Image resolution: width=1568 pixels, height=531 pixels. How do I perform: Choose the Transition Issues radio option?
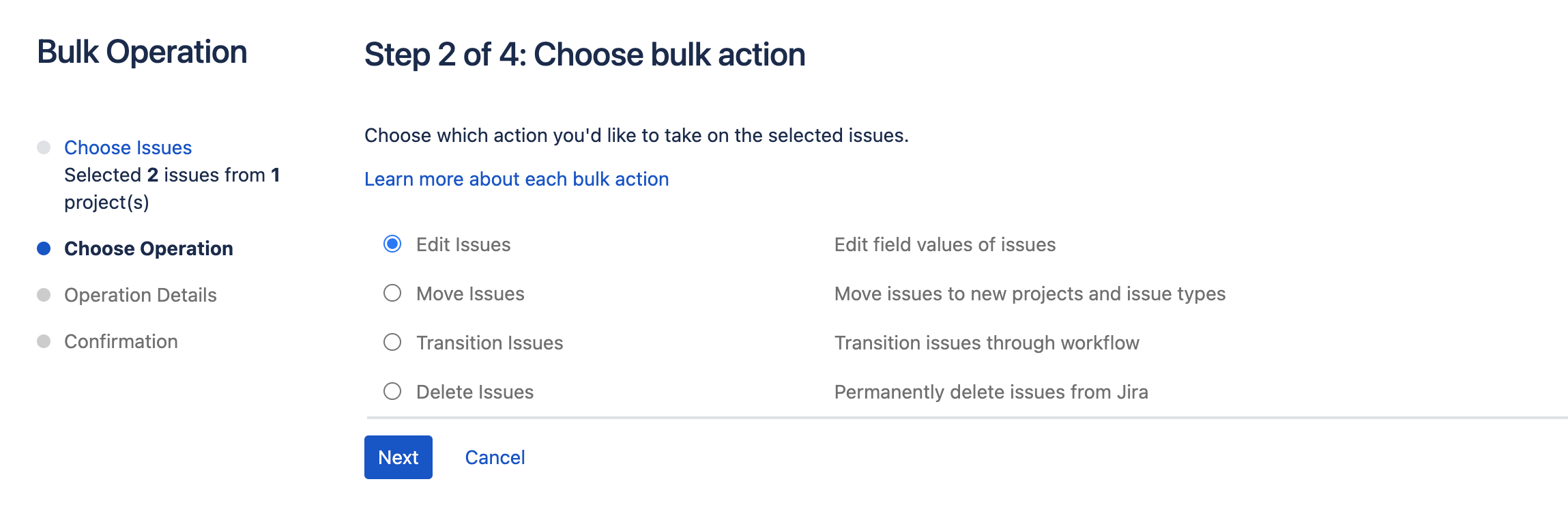tap(392, 343)
